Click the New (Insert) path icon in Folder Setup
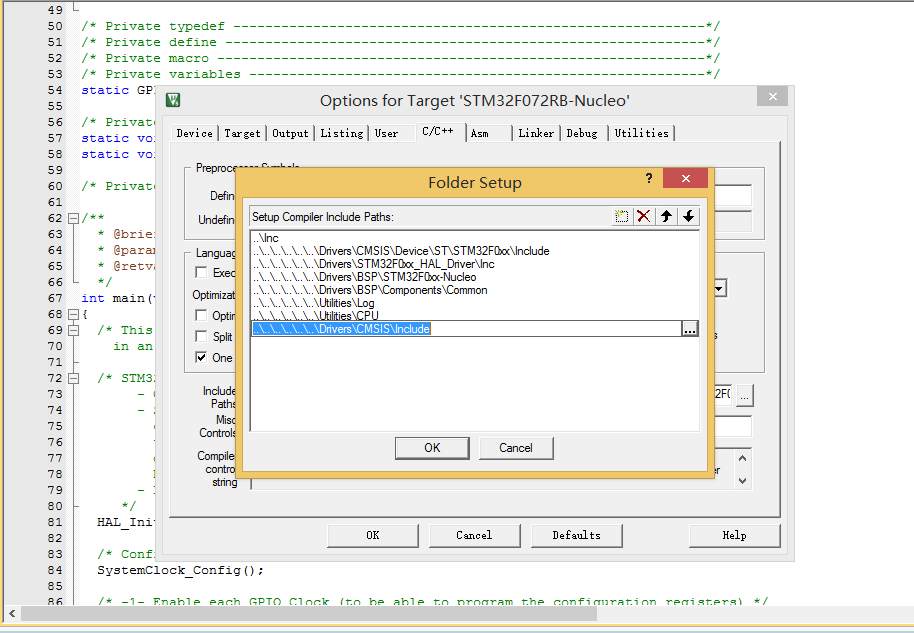This screenshot has height=633, width=914. pyautogui.click(x=621, y=217)
